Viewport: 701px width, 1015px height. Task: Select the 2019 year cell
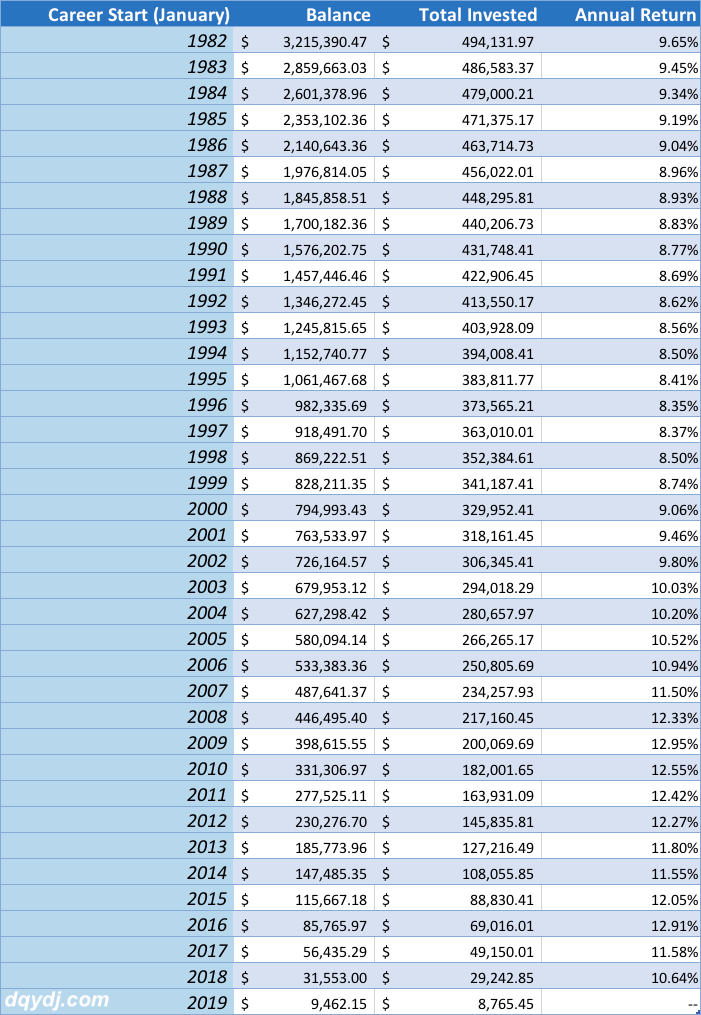tap(117, 1002)
